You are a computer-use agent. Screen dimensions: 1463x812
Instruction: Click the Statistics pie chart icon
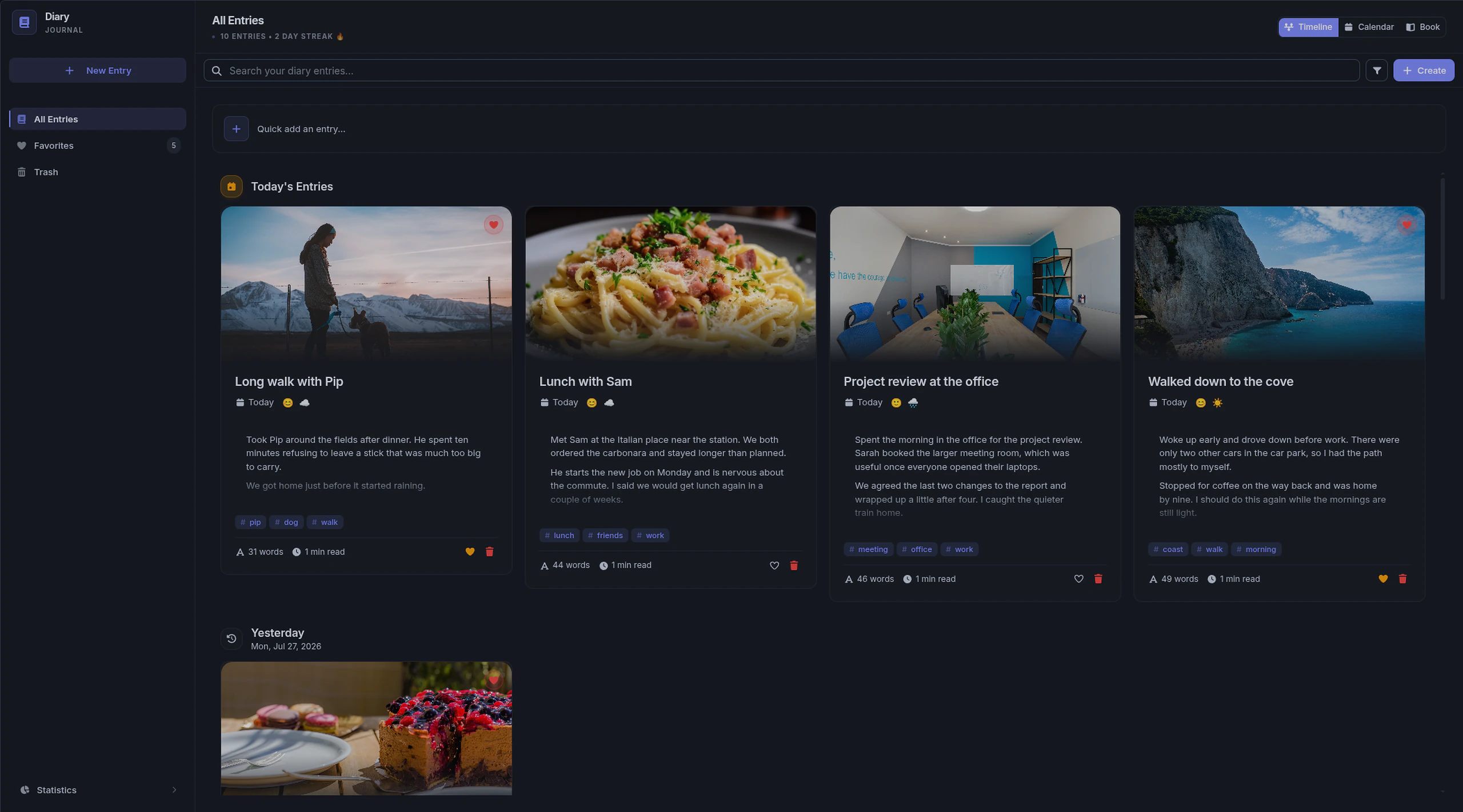[x=25, y=790]
